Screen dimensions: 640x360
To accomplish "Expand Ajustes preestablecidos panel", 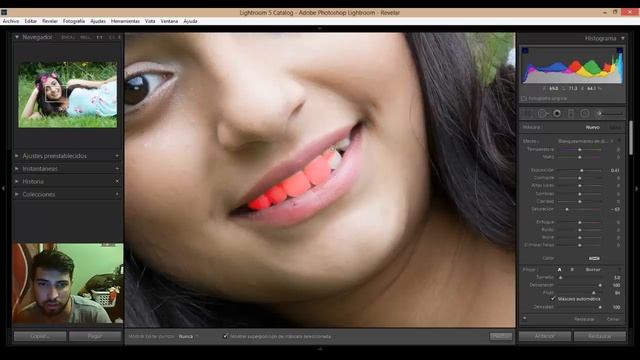I will click(x=17, y=156).
